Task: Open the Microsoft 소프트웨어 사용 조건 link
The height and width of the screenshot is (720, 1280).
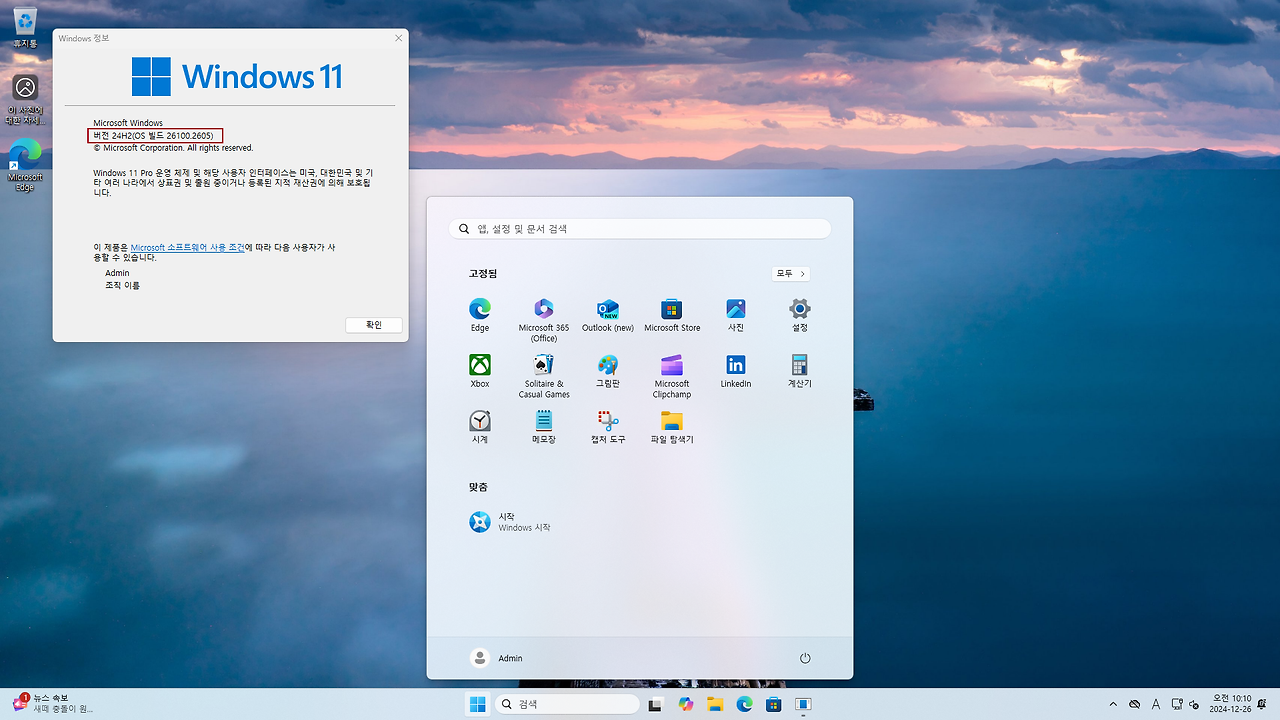Action: pos(187,246)
